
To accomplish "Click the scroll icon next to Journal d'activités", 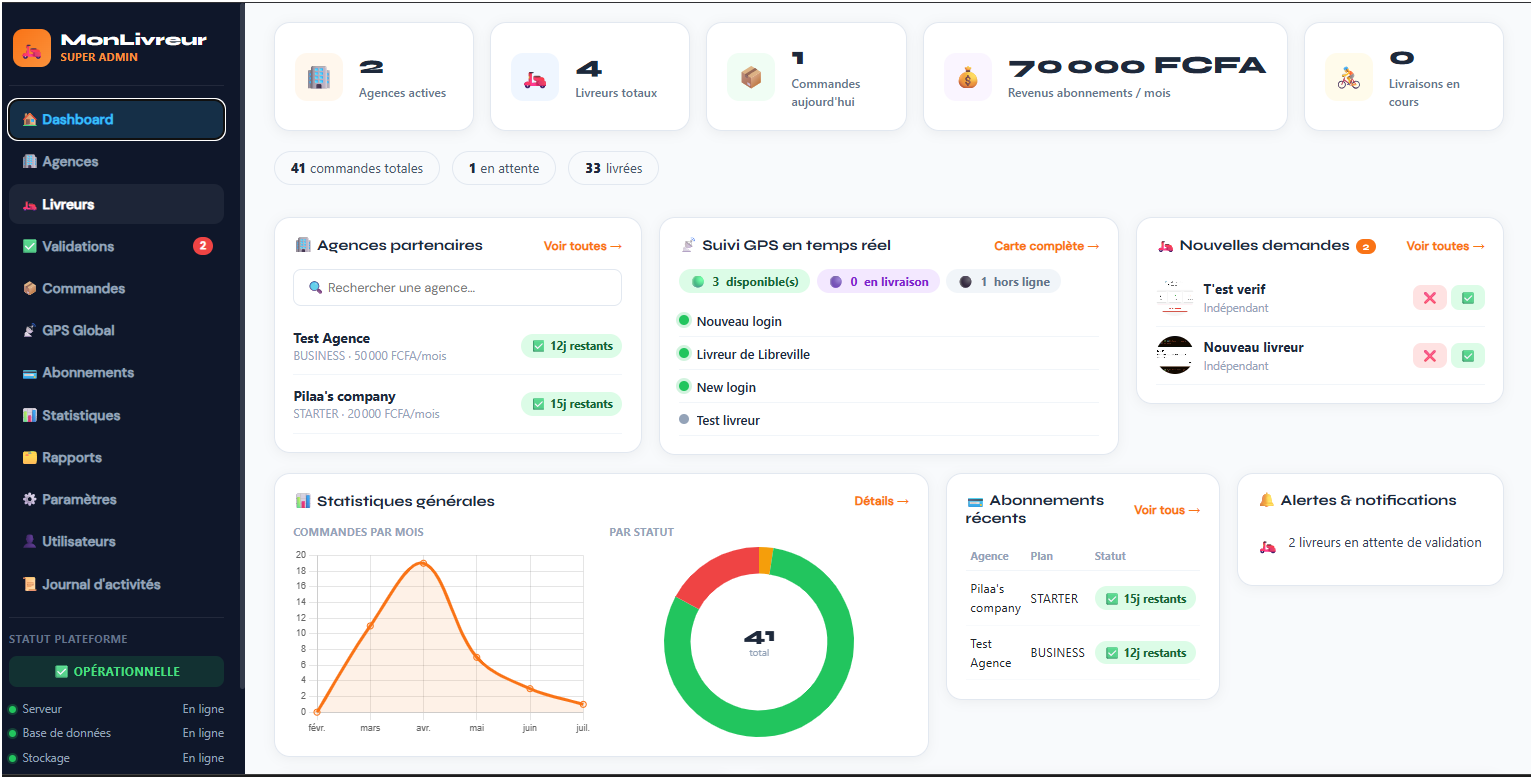I will pyautogui.click(x=29, y=584).
